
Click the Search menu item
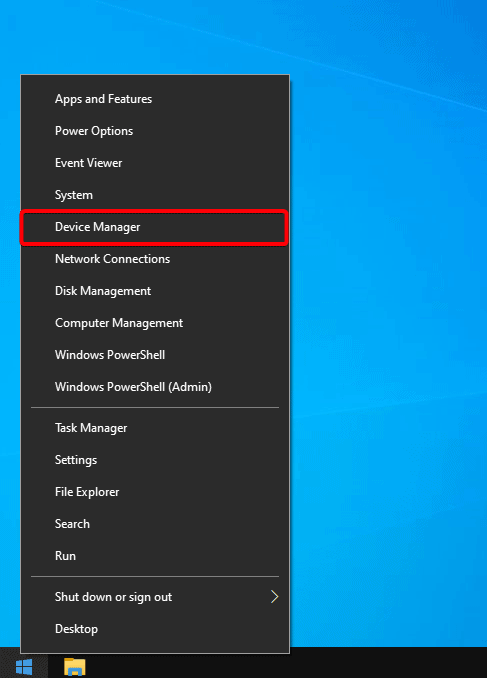coord(155,524)
